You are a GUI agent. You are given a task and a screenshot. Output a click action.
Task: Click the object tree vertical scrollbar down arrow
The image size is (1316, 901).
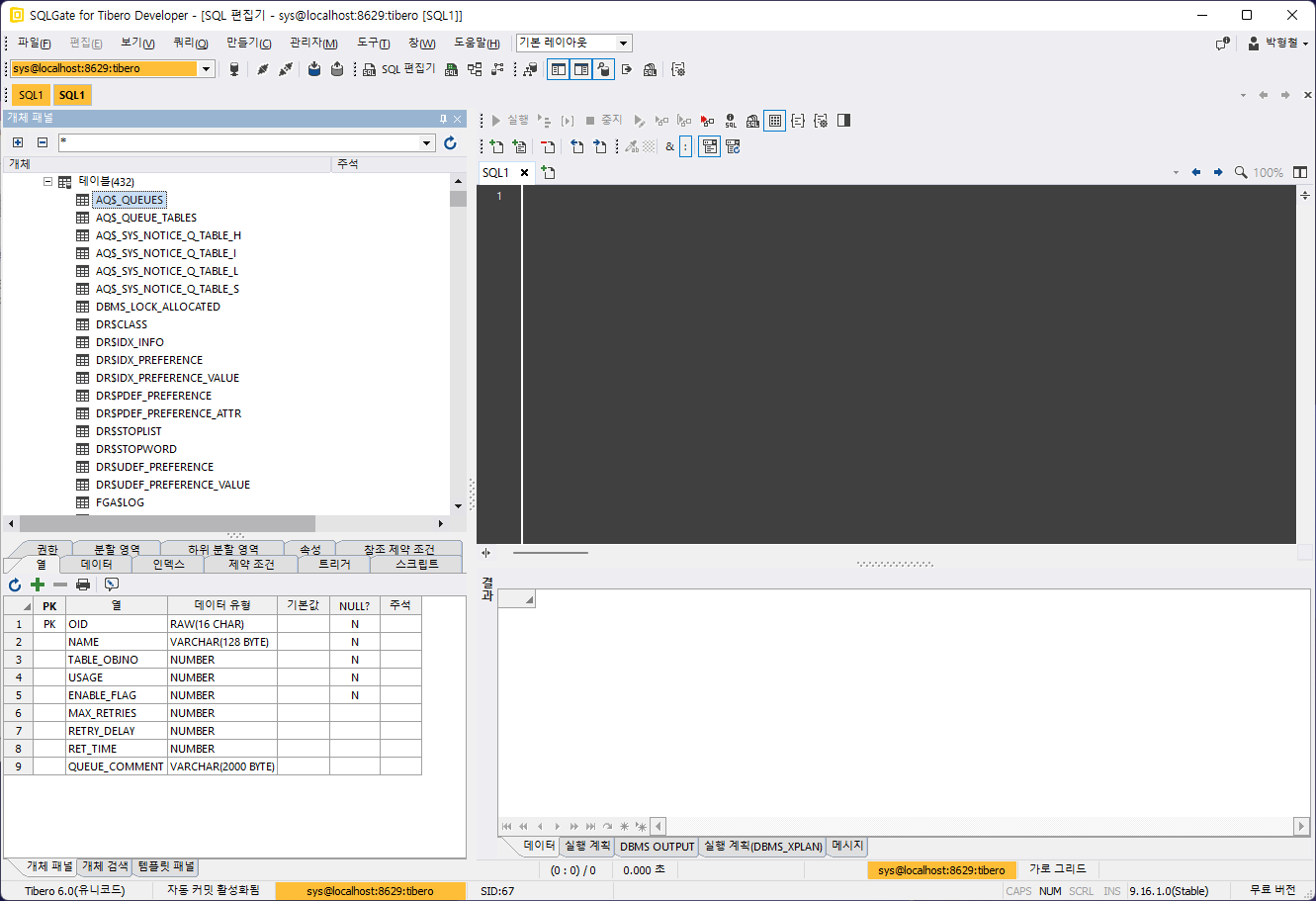point(458,506)
